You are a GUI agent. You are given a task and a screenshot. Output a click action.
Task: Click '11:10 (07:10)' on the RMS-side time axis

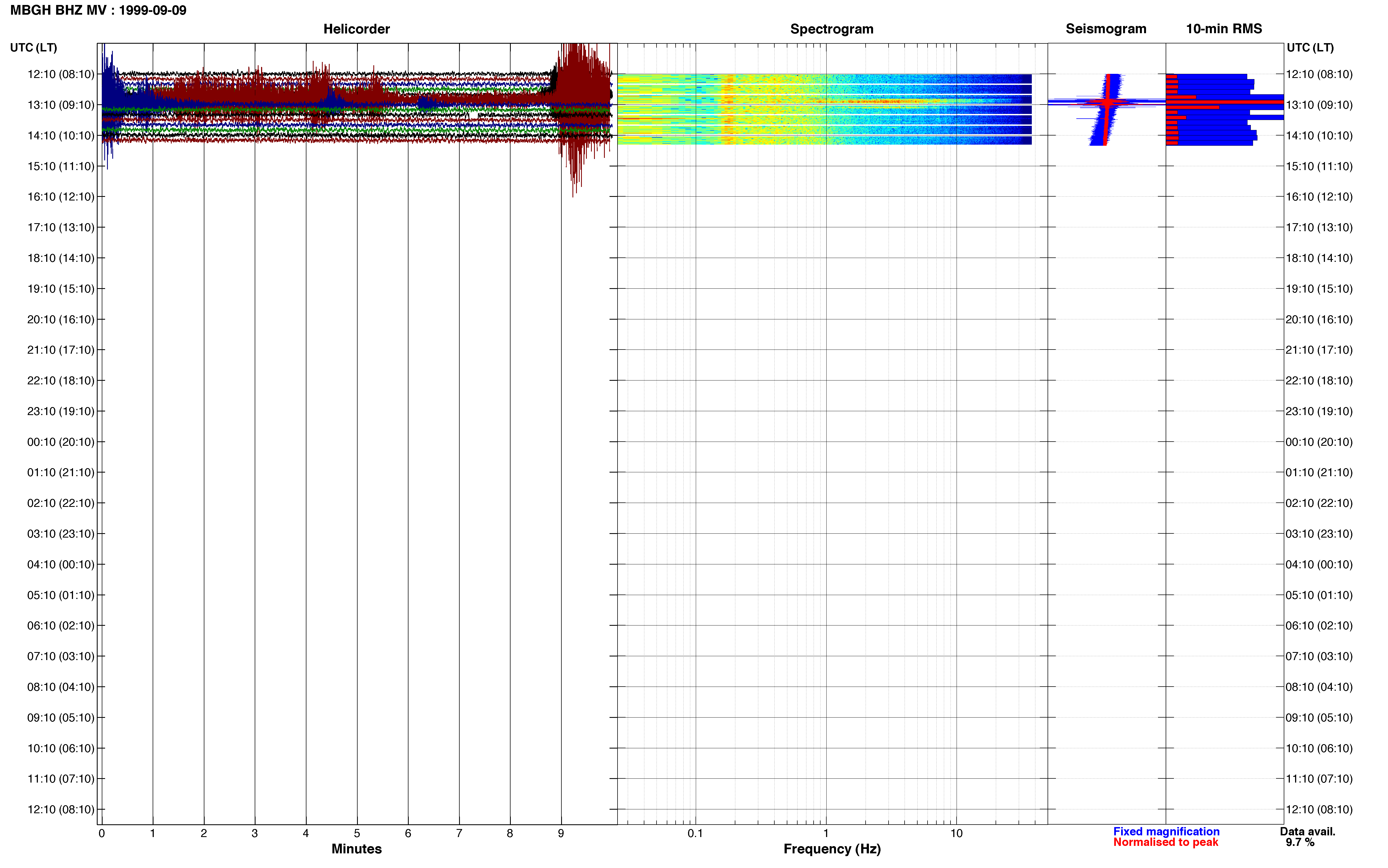(x=1319, y=779)
